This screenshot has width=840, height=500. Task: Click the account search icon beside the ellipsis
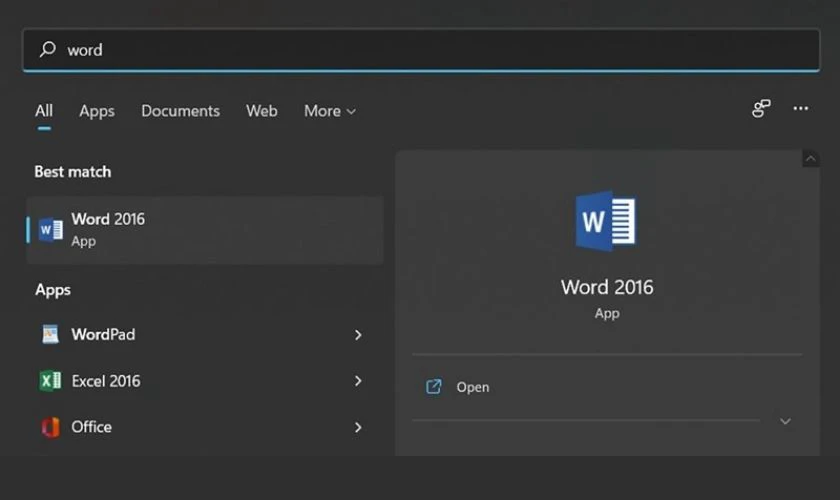click(x=762, y=108)
